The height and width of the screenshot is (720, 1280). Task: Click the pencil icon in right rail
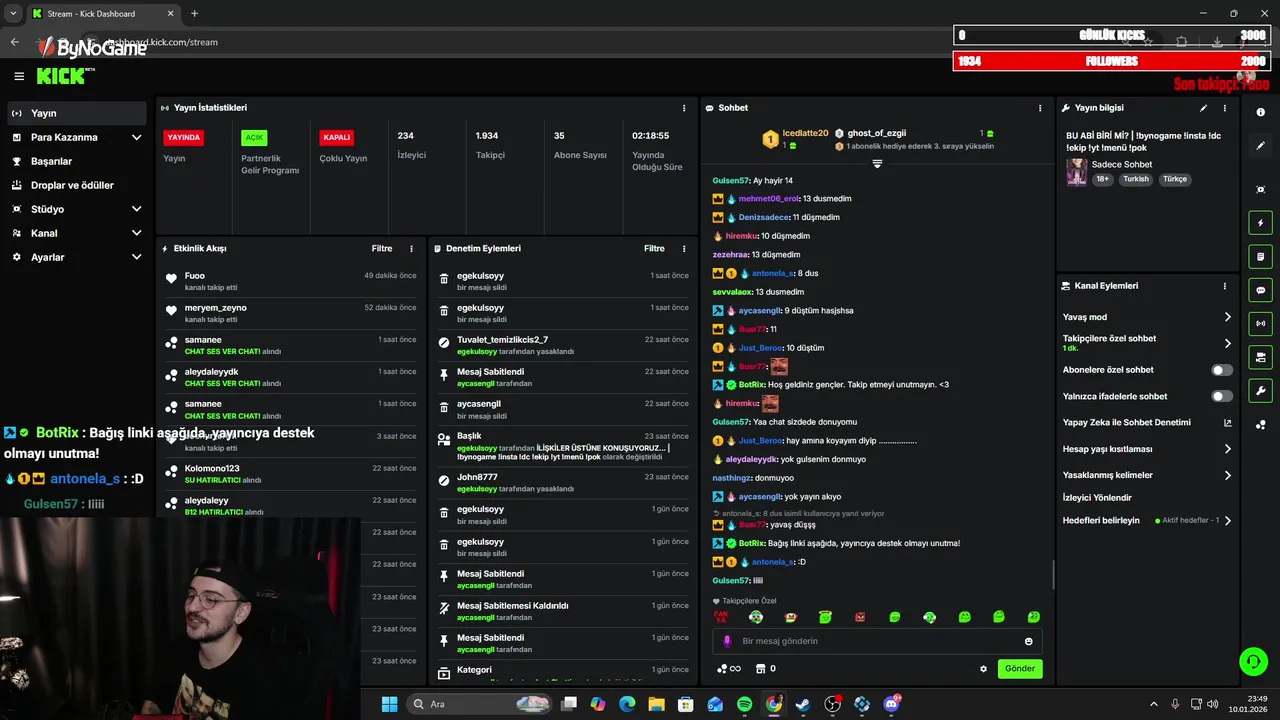(x=1260, y=146)
